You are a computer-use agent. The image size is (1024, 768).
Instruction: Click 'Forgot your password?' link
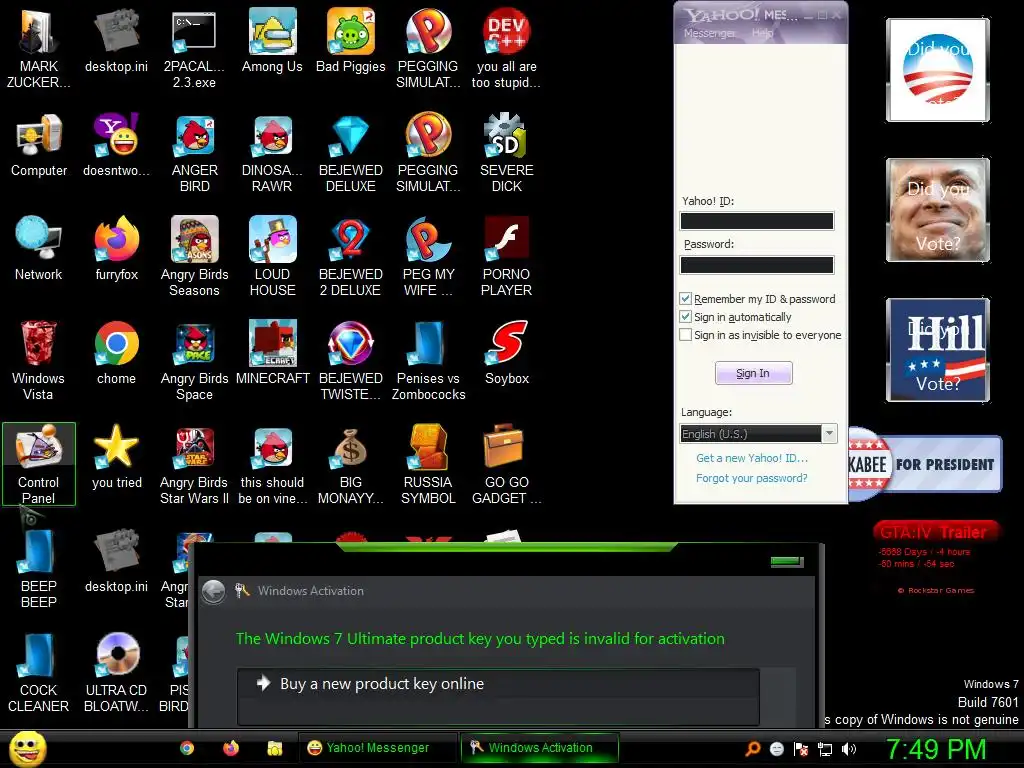click(x=752, y=478)
